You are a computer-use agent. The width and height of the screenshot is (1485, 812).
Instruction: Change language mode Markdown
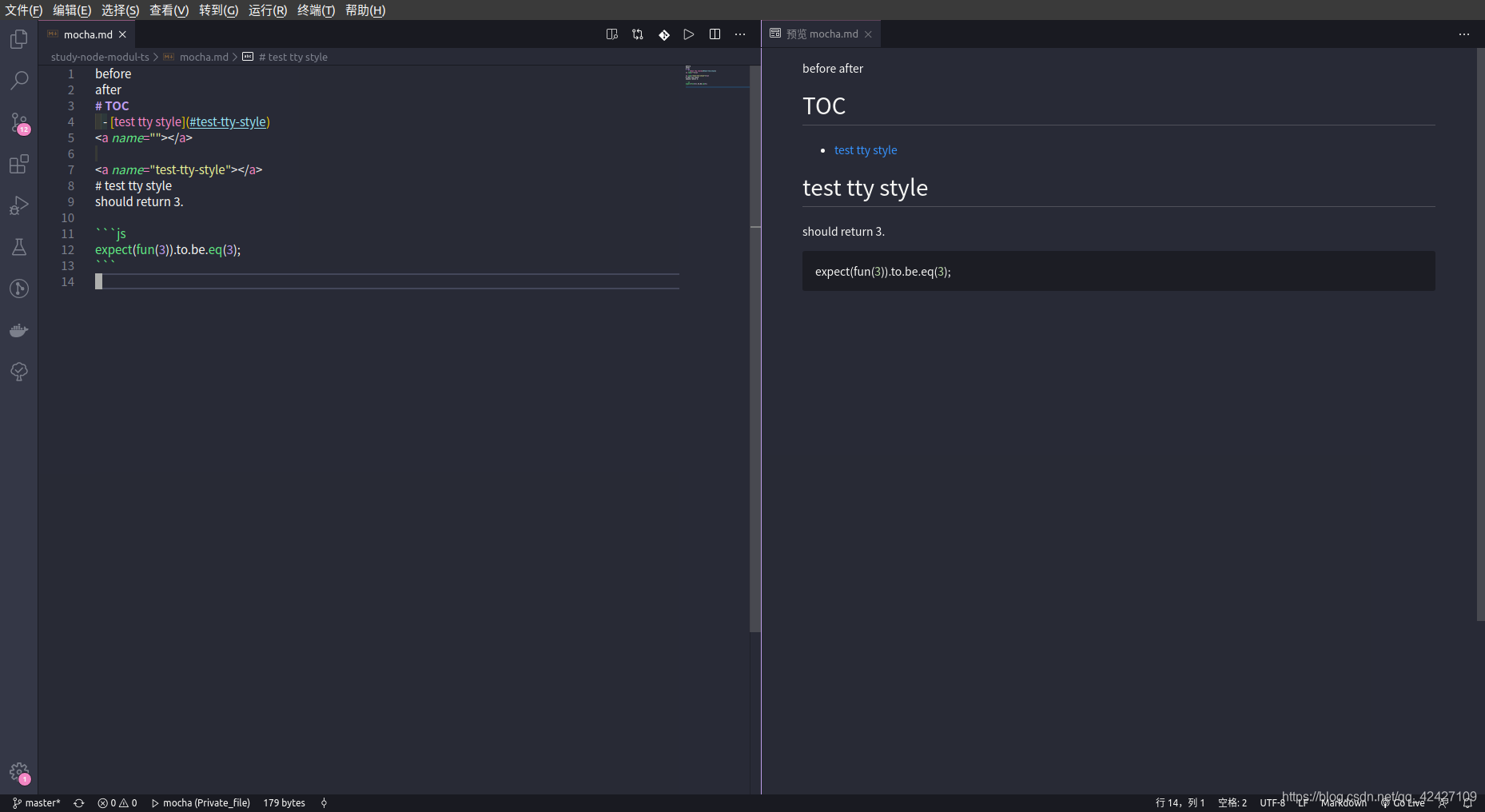coord(1344,803)
